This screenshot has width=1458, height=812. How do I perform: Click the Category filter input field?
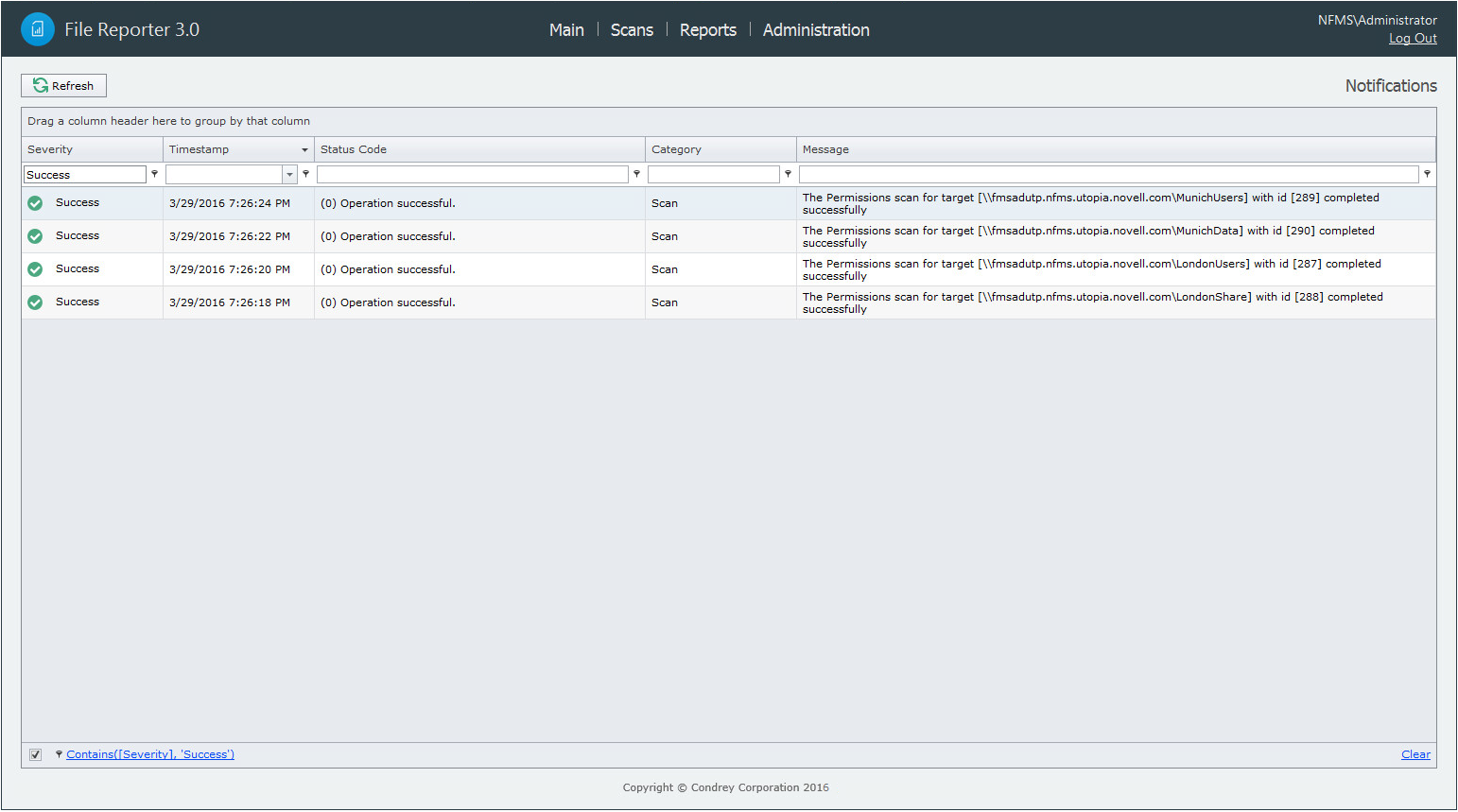pyautogui.click(x=714, y=175)
